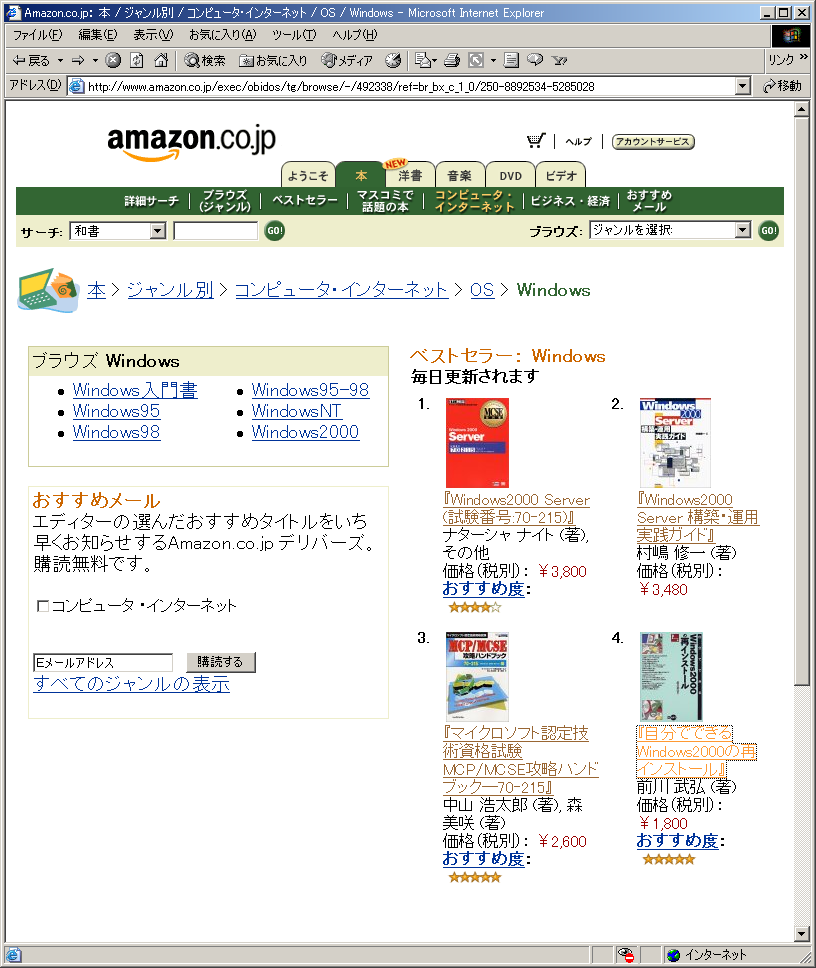The height and width of the screenshot is (968, 816).
Task: Open the Windows2000 category link
Action: pyautogui.click(x=306, y=432)
